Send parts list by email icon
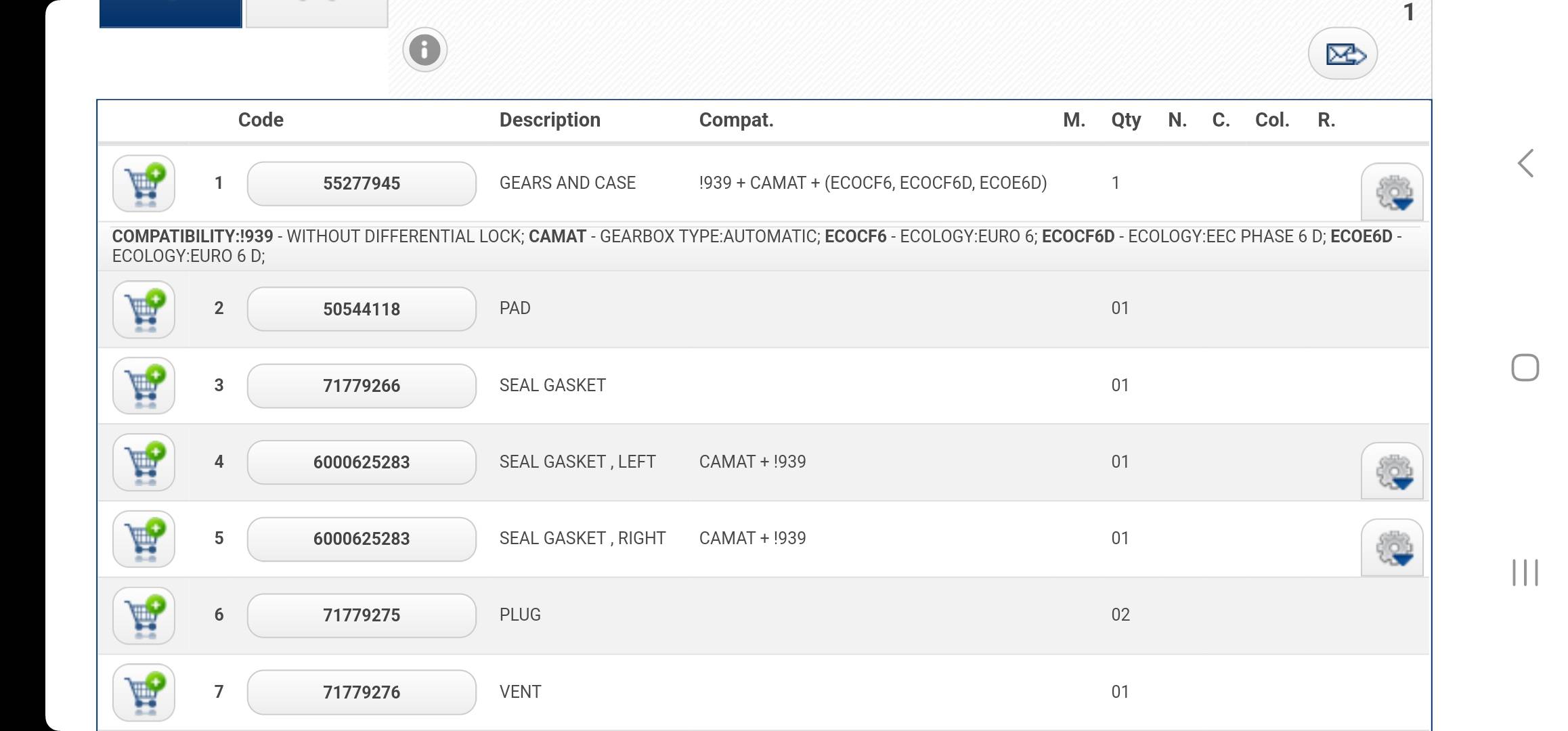Screen dimensions: 1568x731 click(1343, 53)
